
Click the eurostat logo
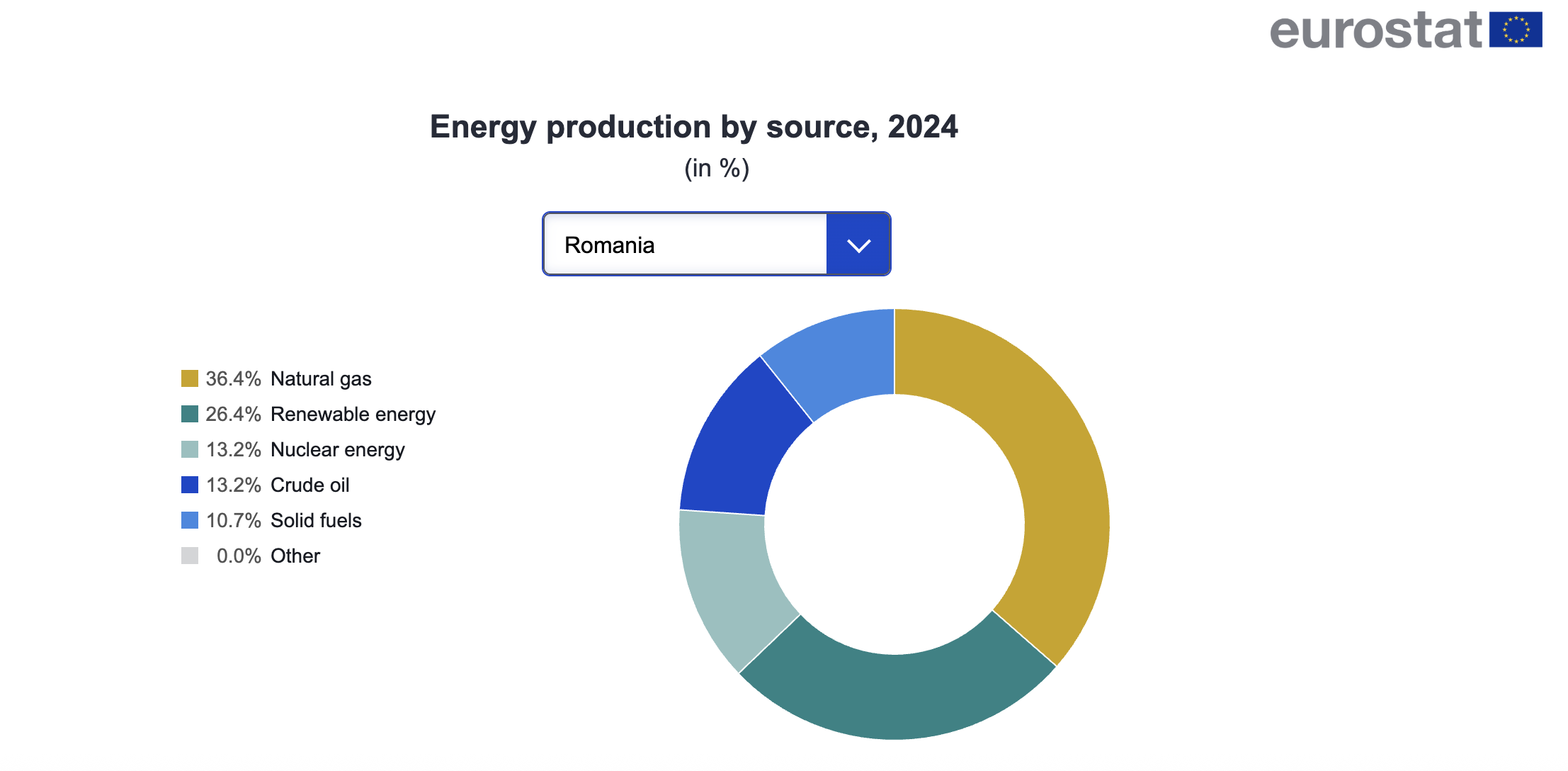tap(1375, 31)
